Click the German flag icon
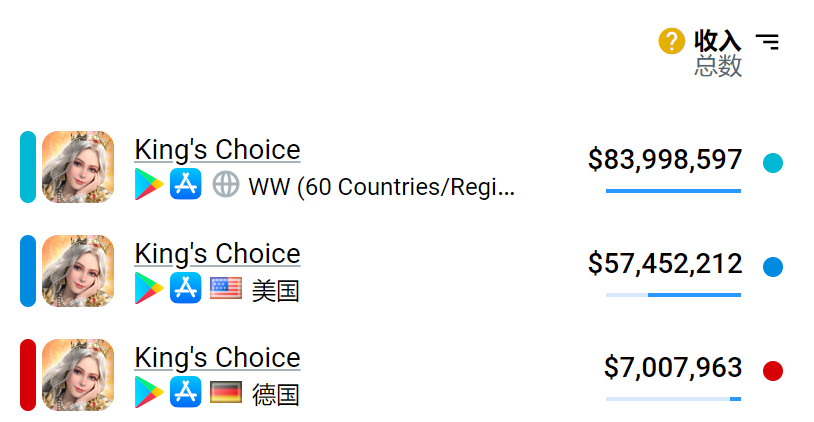 click(x=226, y=393)
